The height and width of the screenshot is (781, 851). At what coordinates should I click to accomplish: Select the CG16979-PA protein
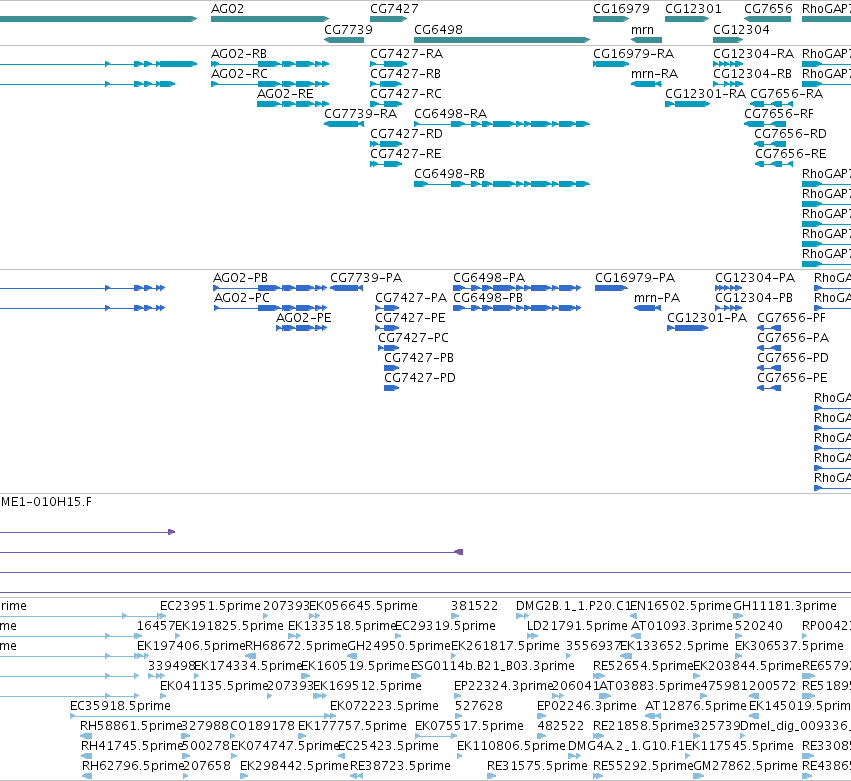tap(611, 288)
